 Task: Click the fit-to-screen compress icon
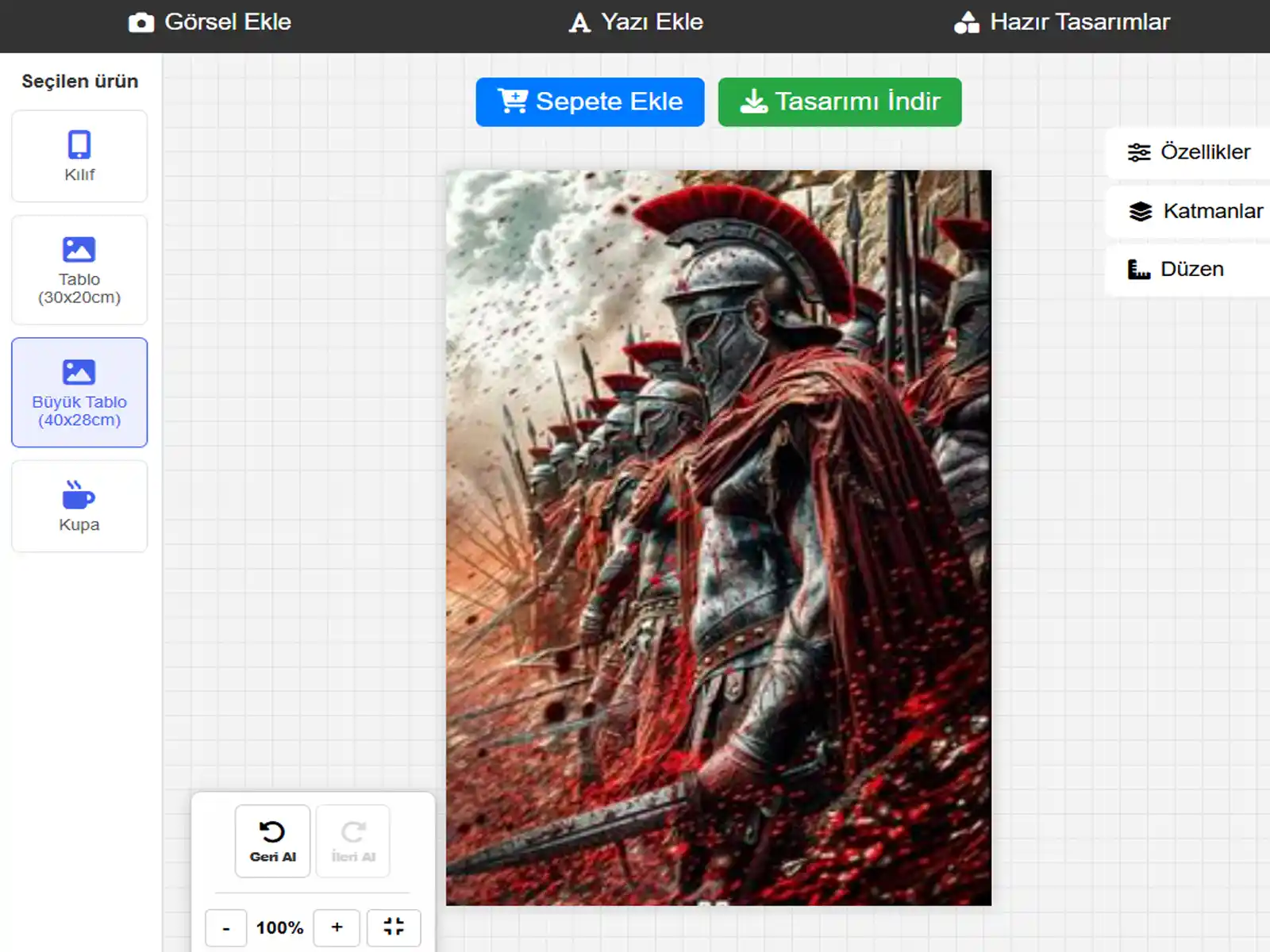pyautogui.click(x=394, y=927)
